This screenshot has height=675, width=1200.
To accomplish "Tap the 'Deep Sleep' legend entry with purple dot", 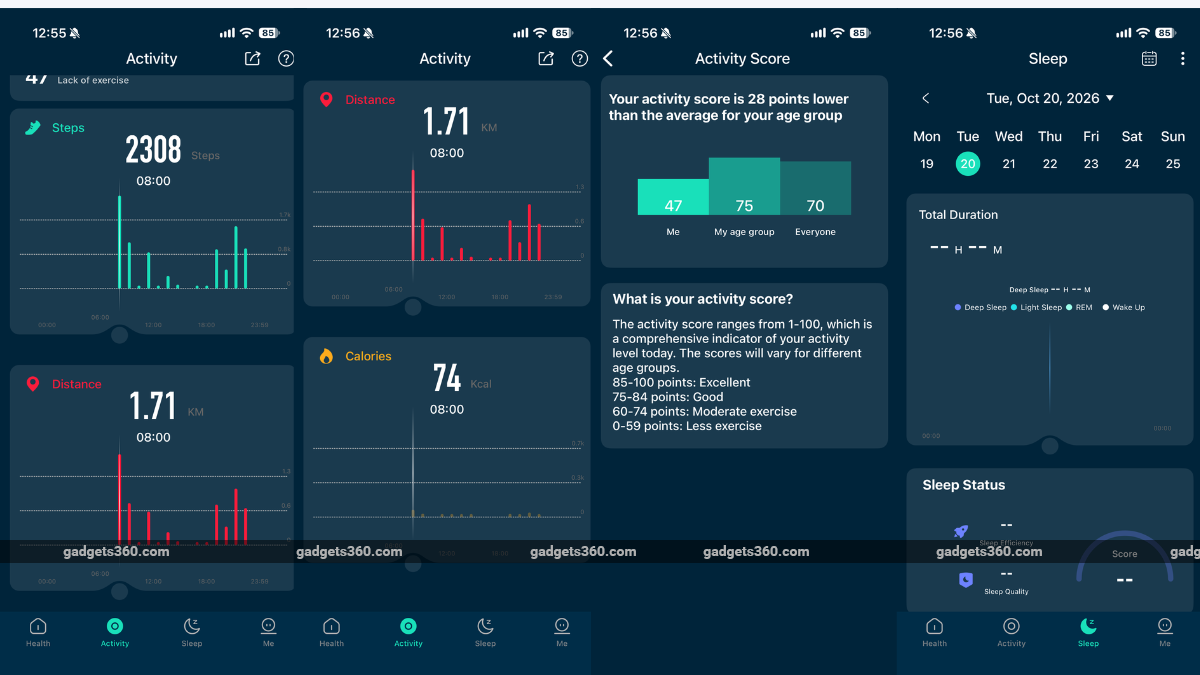I will click(x=980, y=308).
